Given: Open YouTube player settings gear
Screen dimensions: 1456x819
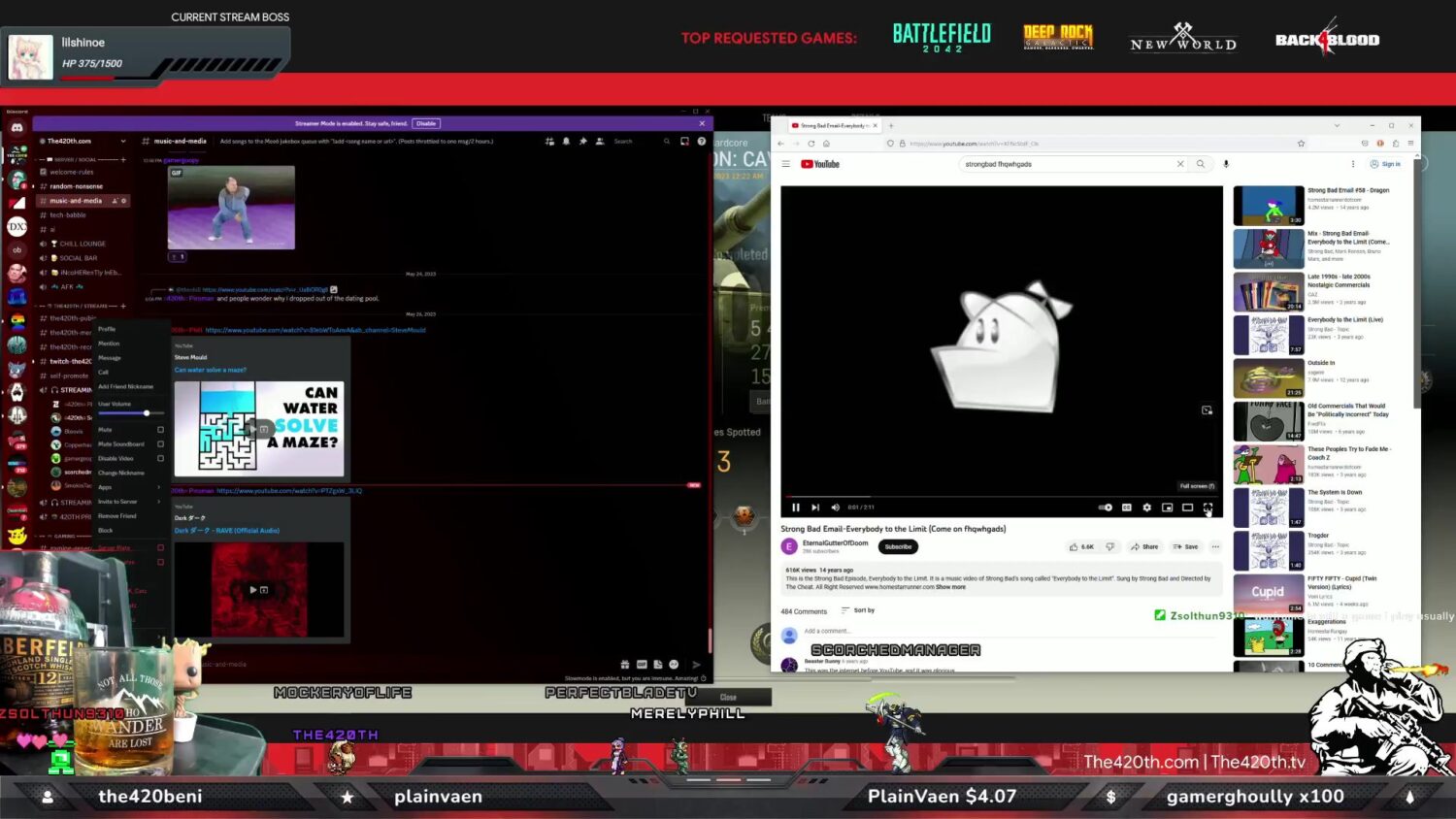Looking at the screenshot, I should pos(1147,508).
